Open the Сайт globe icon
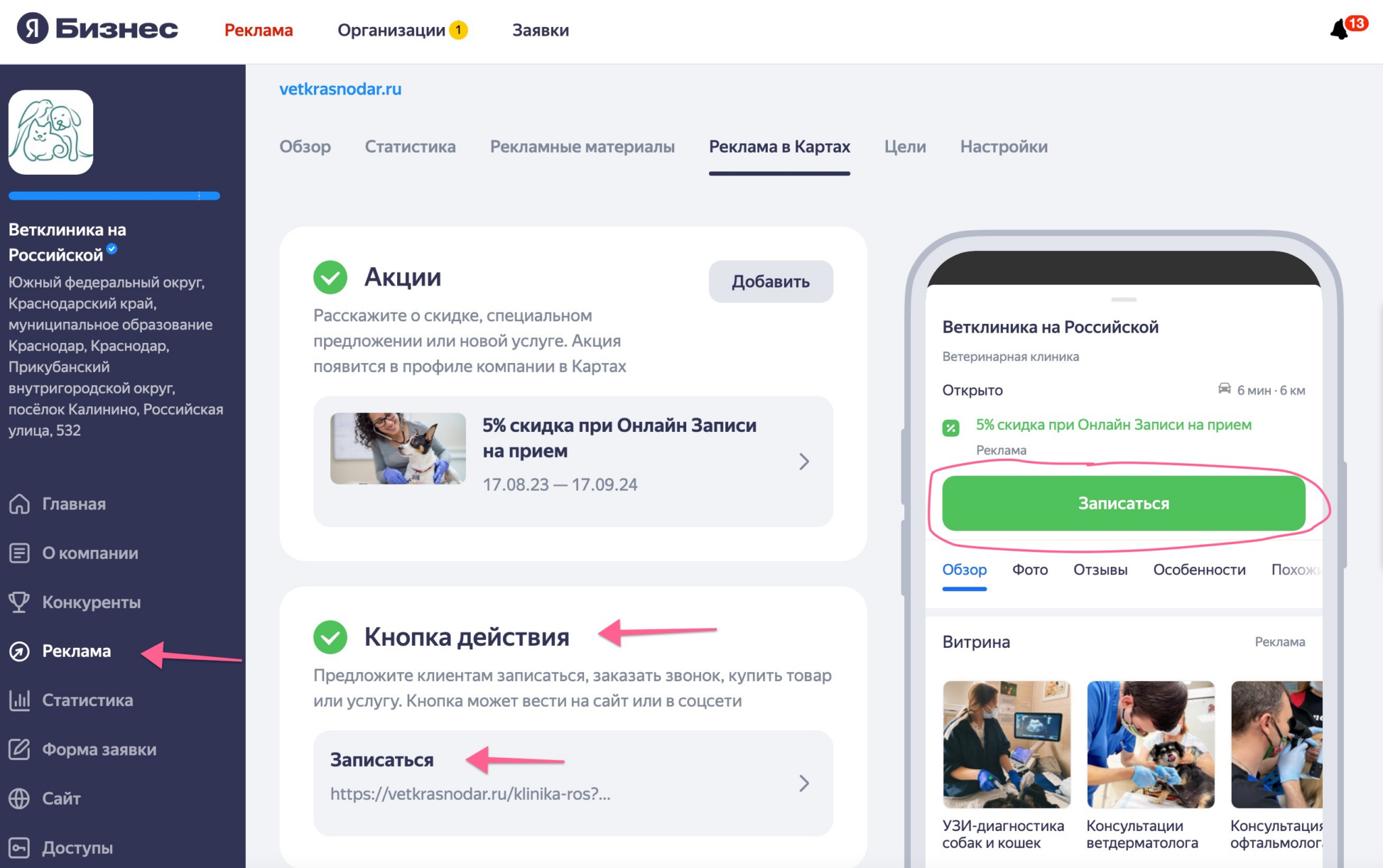The height and width of the screenshot is (868, 1383). click(20, 798)
